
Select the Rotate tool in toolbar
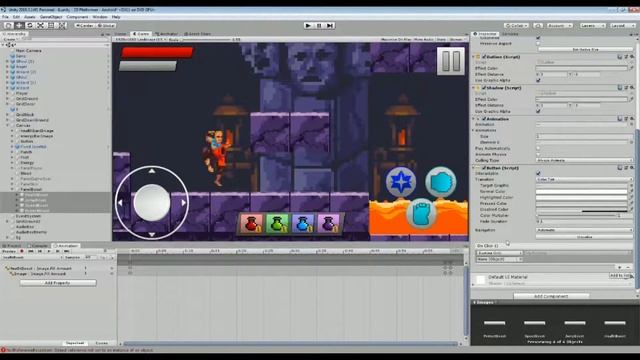pyautogui.click(x=30, y=25)
